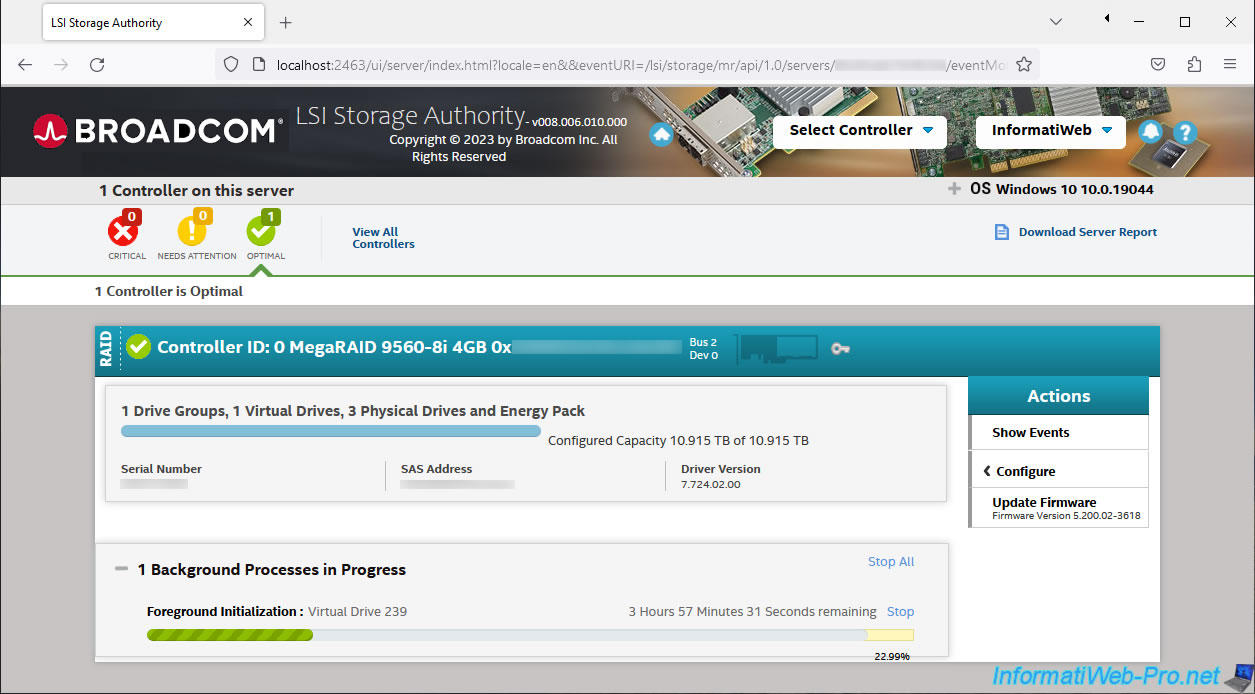Screen dimensions: 1255x694
Task: Click the shield tracking protection icon
Action: 231,64
